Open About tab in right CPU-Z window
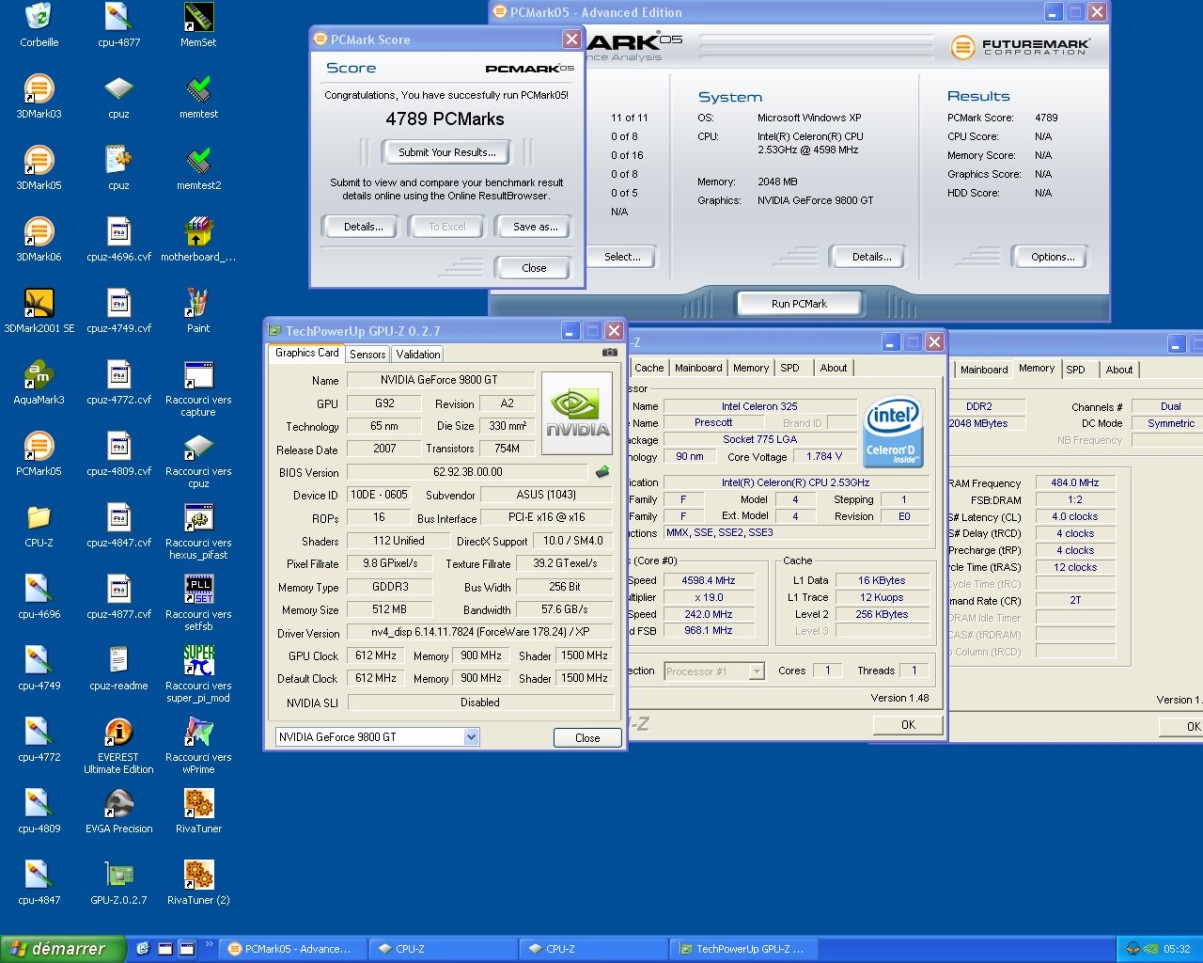 tap(1119, 369)
